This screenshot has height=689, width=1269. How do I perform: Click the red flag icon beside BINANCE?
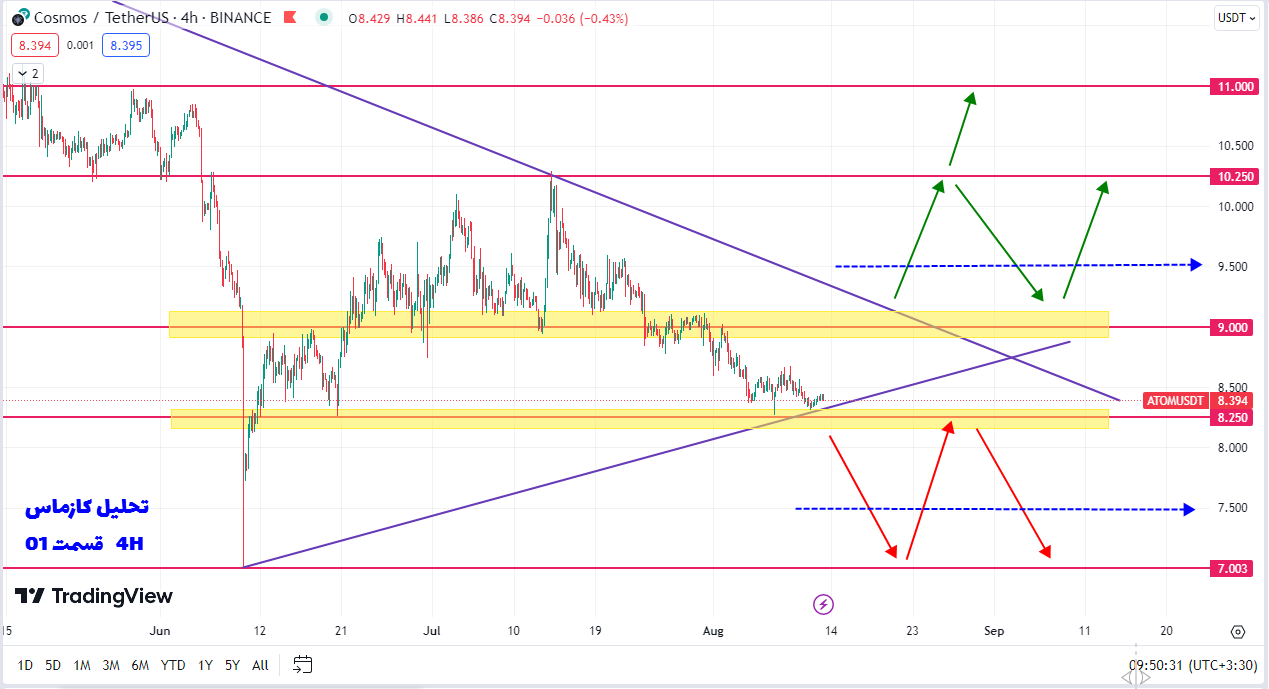(289, 18)
